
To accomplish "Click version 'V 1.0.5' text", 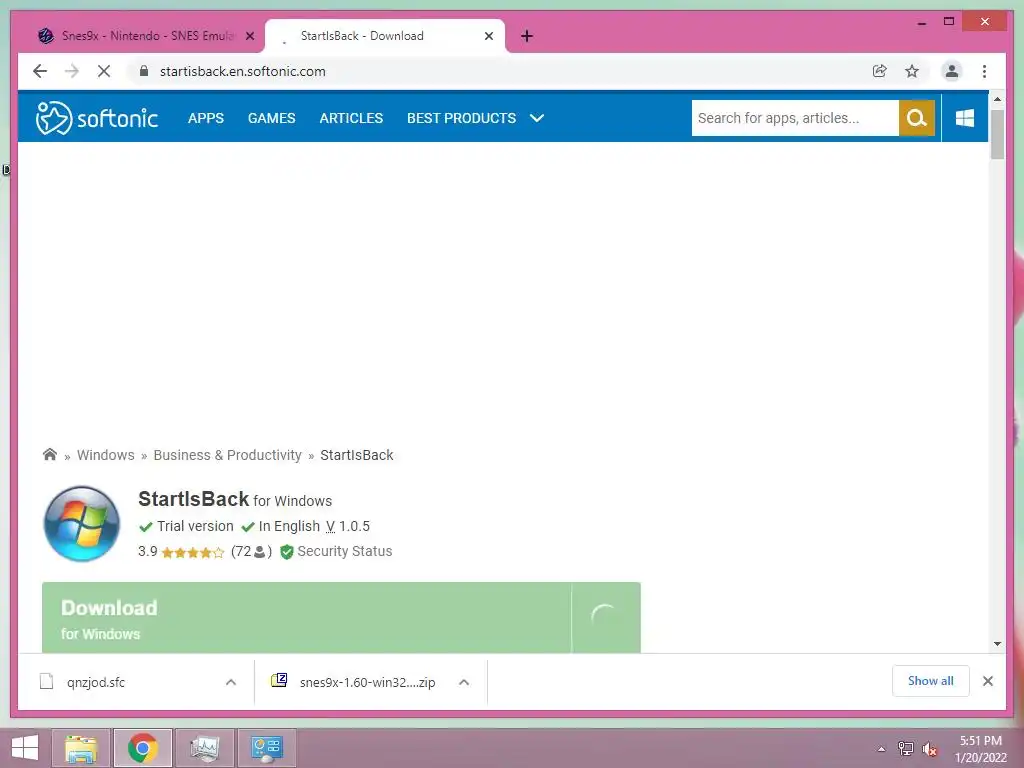I will [x=347, y=526].
